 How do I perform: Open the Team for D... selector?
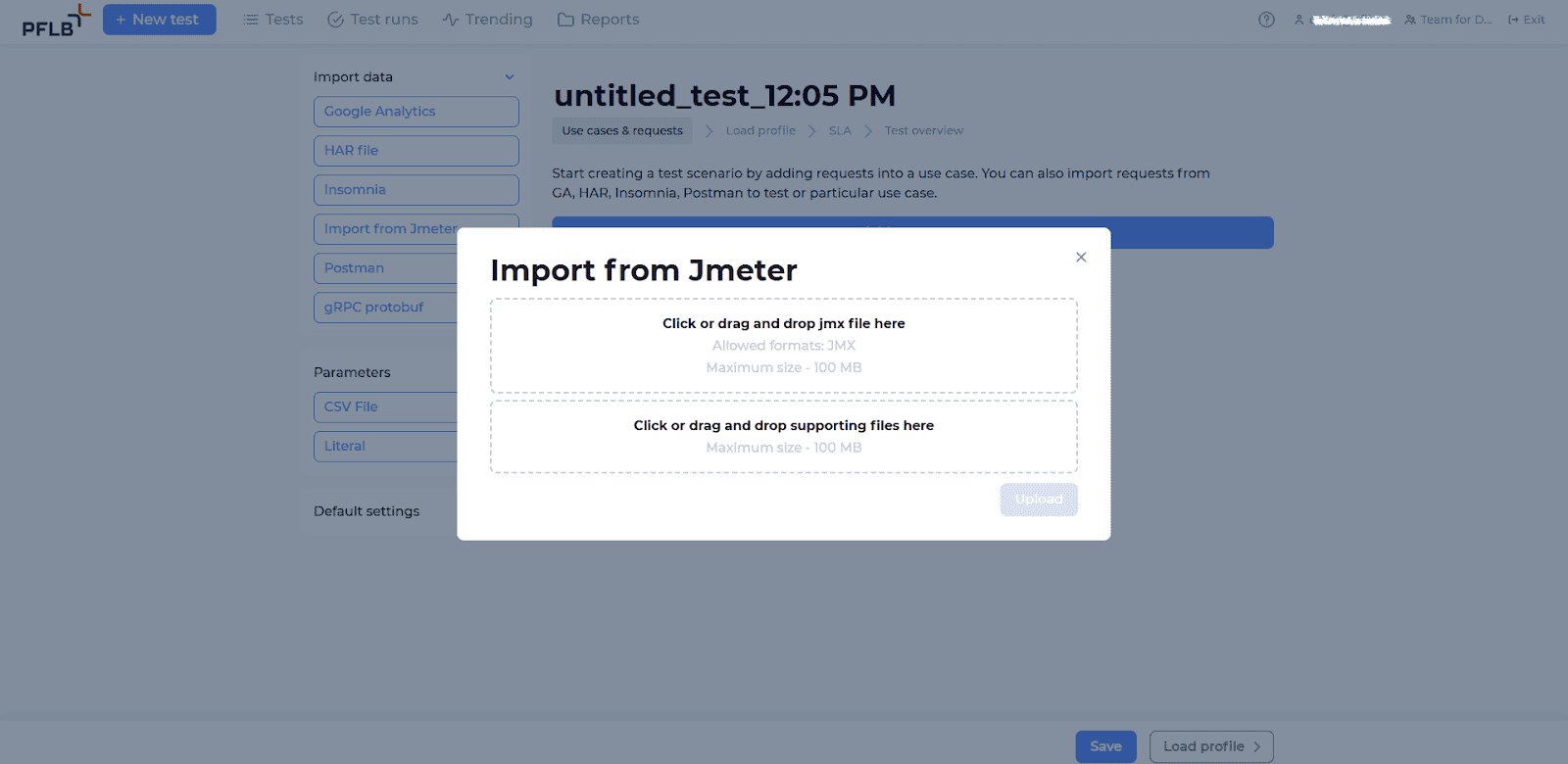pos(1447,20)
